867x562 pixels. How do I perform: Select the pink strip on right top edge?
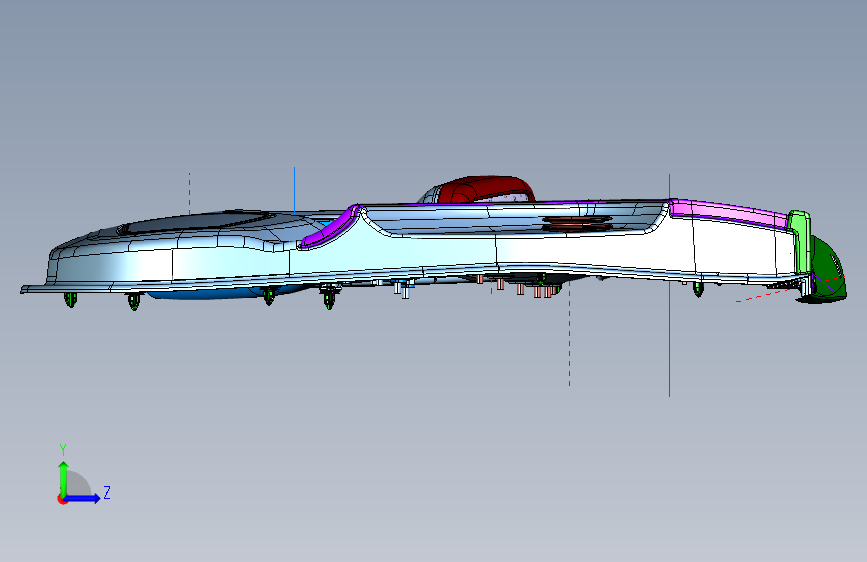[x=729, y=213]
